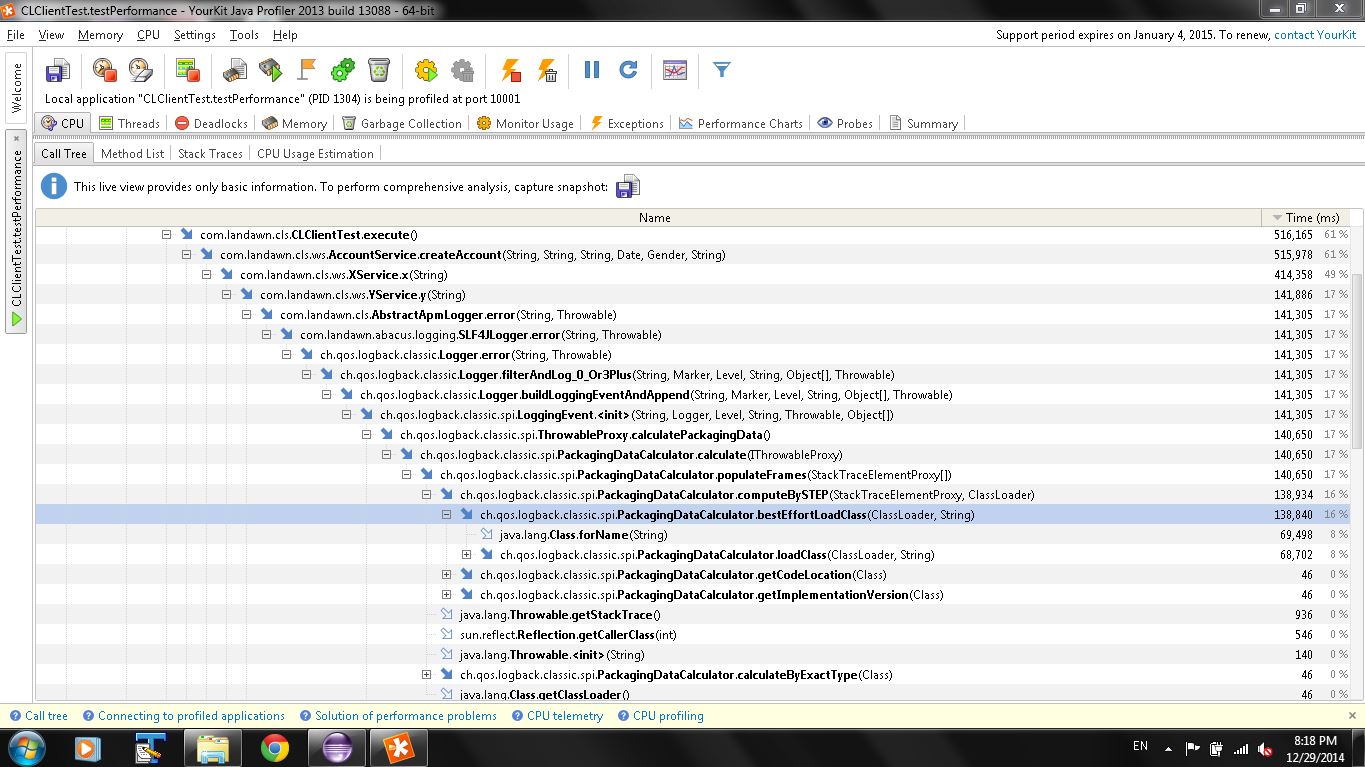Follow the contact YourKit link
The image size is (1365, 767).
click(x=1314, y=35)
